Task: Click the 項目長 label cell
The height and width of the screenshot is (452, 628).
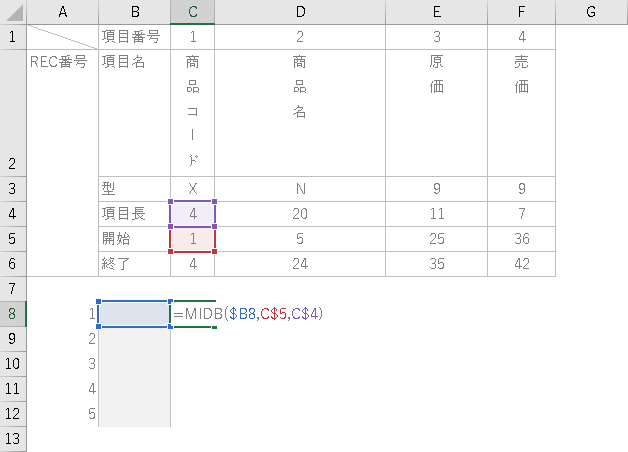Action: 135,214
